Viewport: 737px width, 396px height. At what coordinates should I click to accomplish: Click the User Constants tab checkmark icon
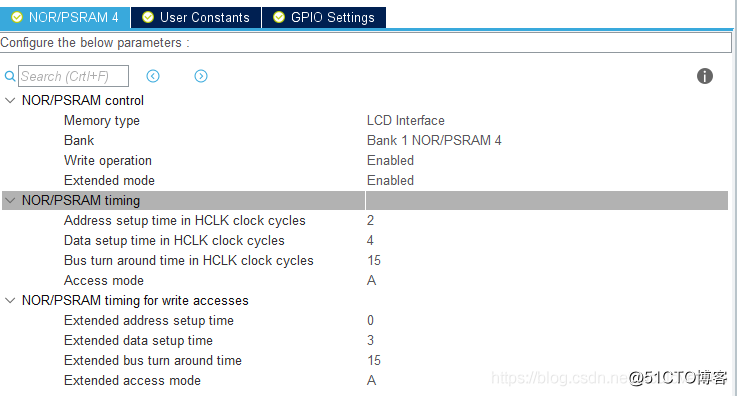148,17
